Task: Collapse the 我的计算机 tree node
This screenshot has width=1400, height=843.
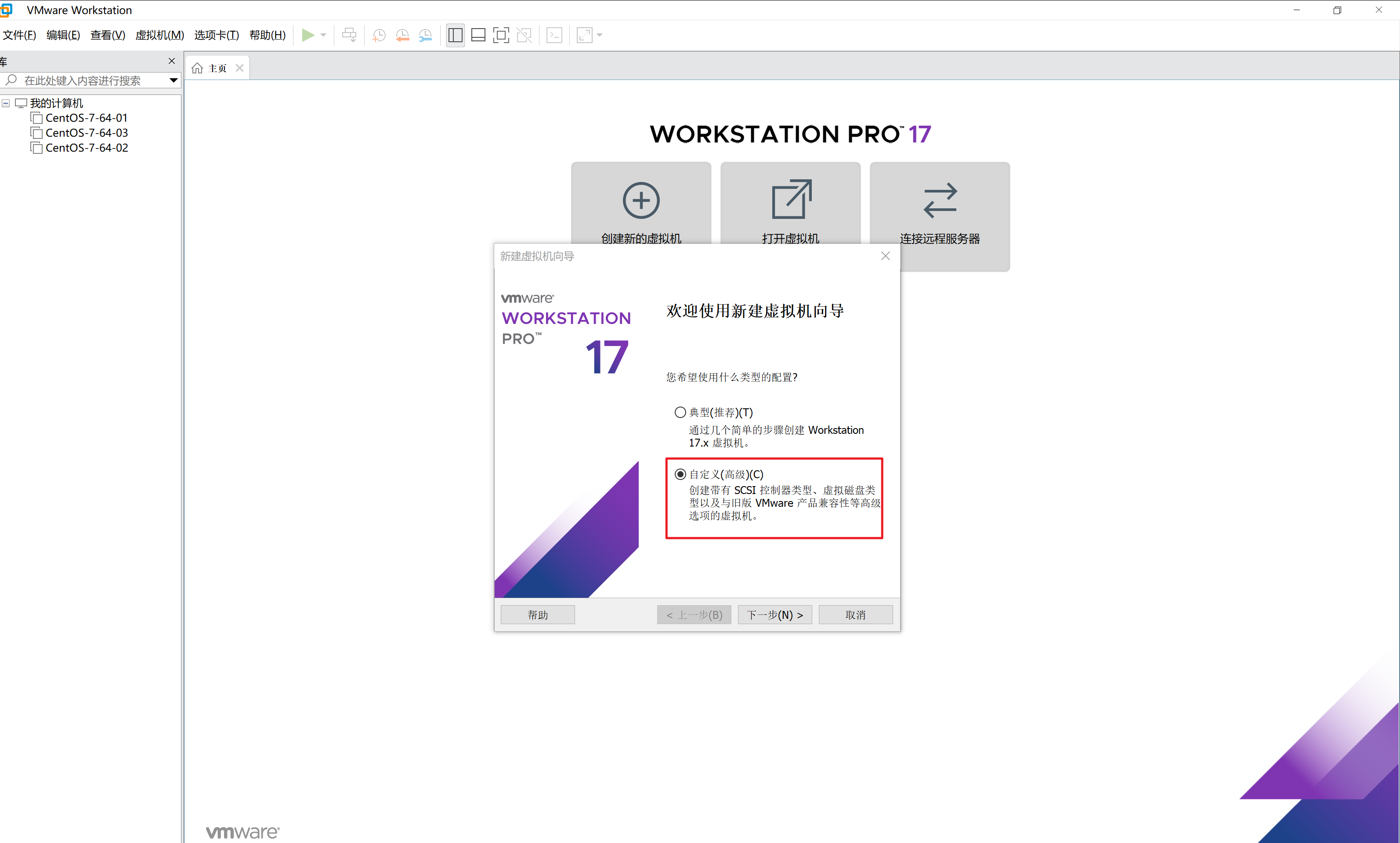Action: (6, 103)
